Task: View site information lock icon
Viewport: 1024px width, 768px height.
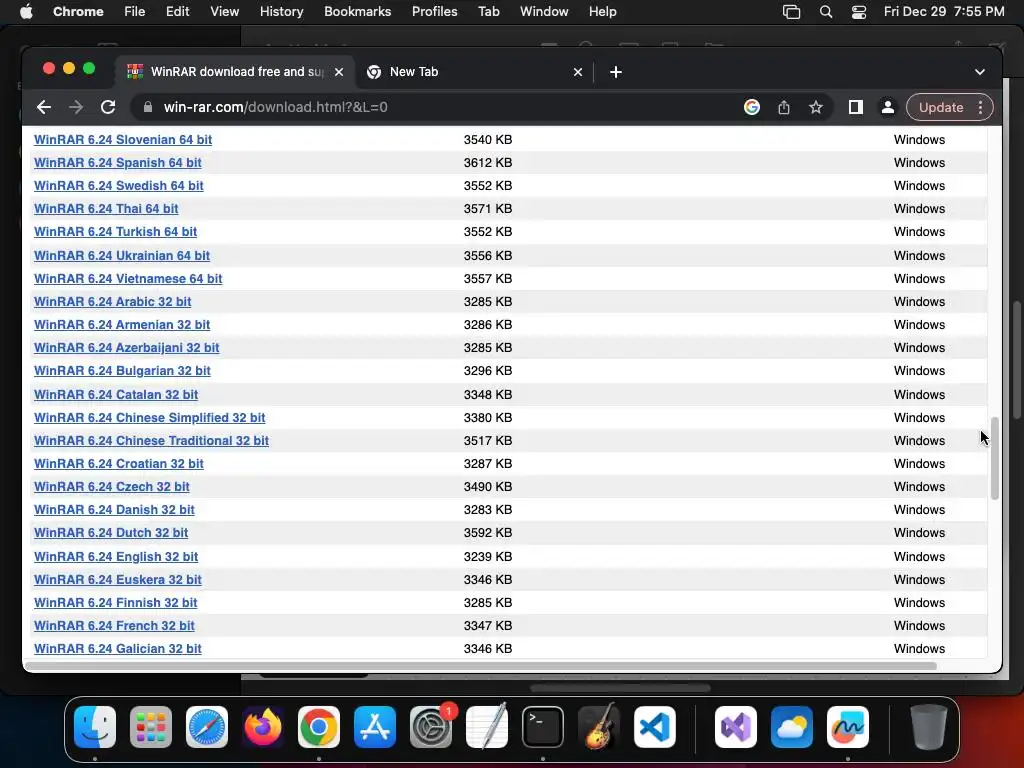Action: [148, 107]
